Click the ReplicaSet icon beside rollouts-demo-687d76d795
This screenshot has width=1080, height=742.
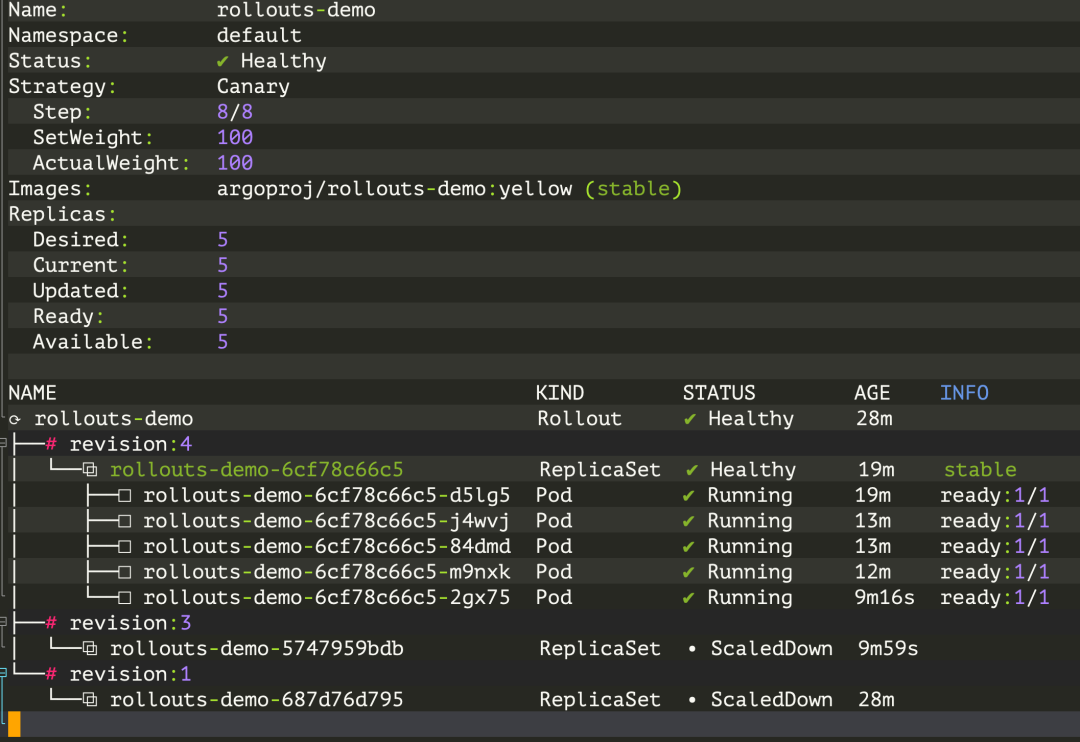coord(90,699)
